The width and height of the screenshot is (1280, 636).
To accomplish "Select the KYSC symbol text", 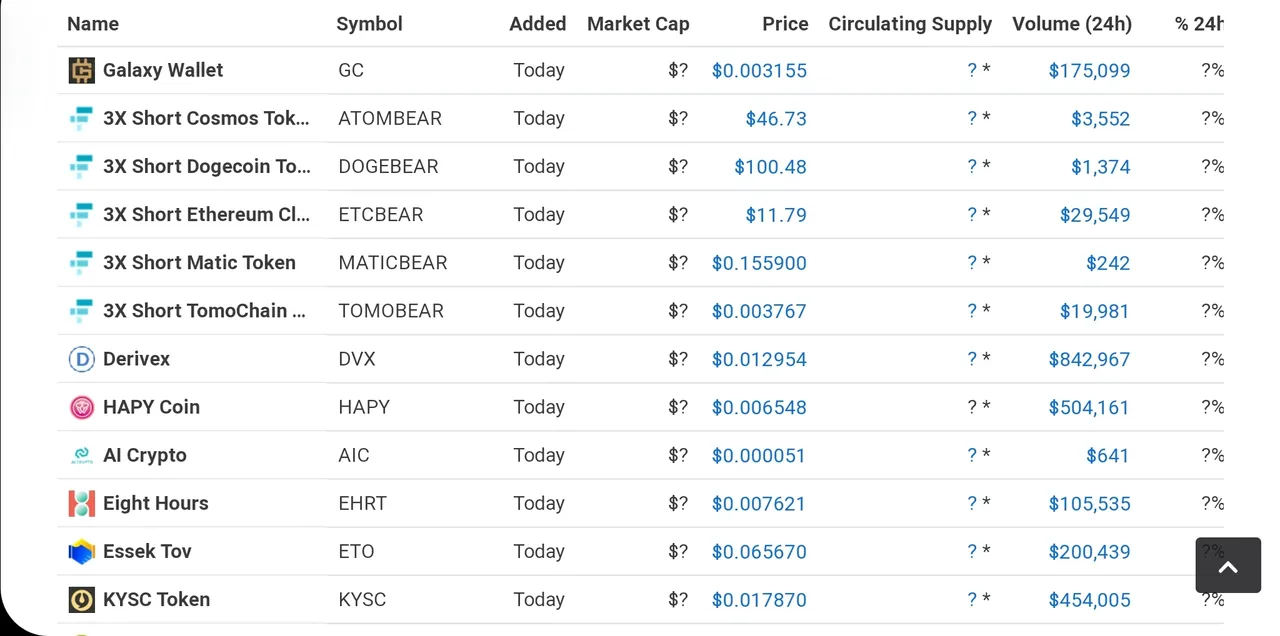I will coord(362,599).
